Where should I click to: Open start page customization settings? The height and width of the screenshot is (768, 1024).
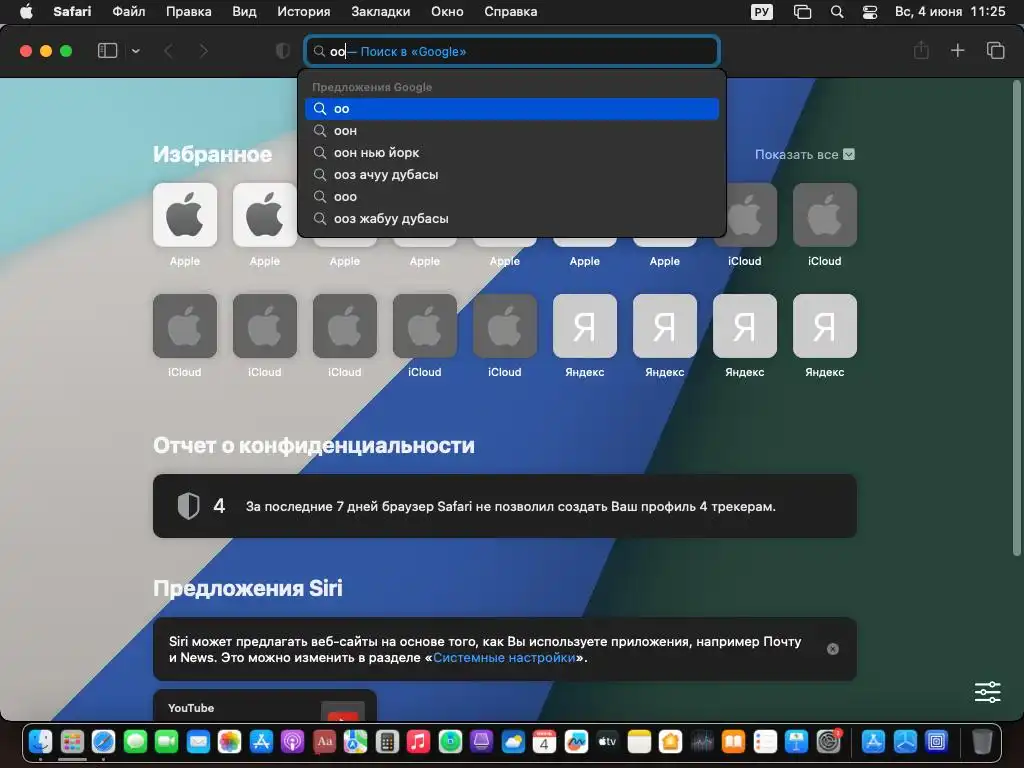pos(987,692)
